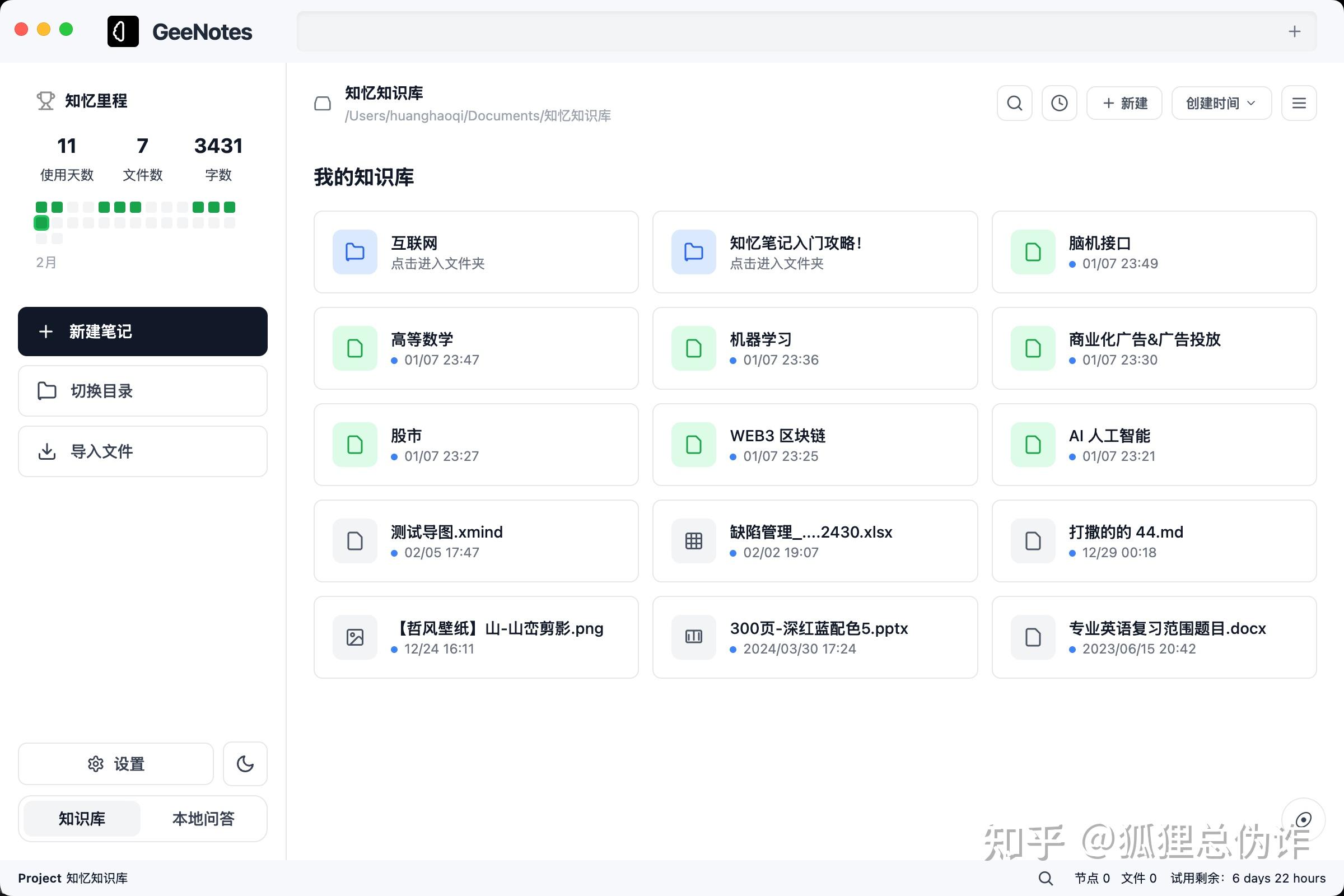The image size is (1344, 896).
Task: Open history with the clock icon
Action: (1059, 104)
